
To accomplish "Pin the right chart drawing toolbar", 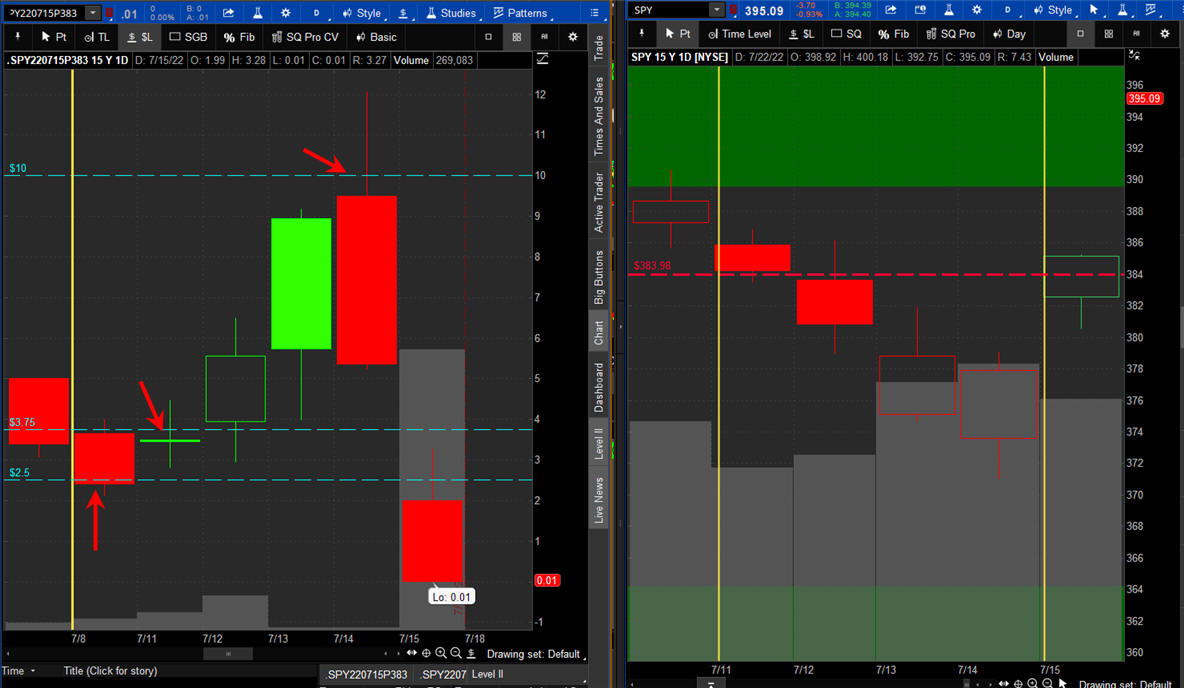I will (x=642, y=33).
